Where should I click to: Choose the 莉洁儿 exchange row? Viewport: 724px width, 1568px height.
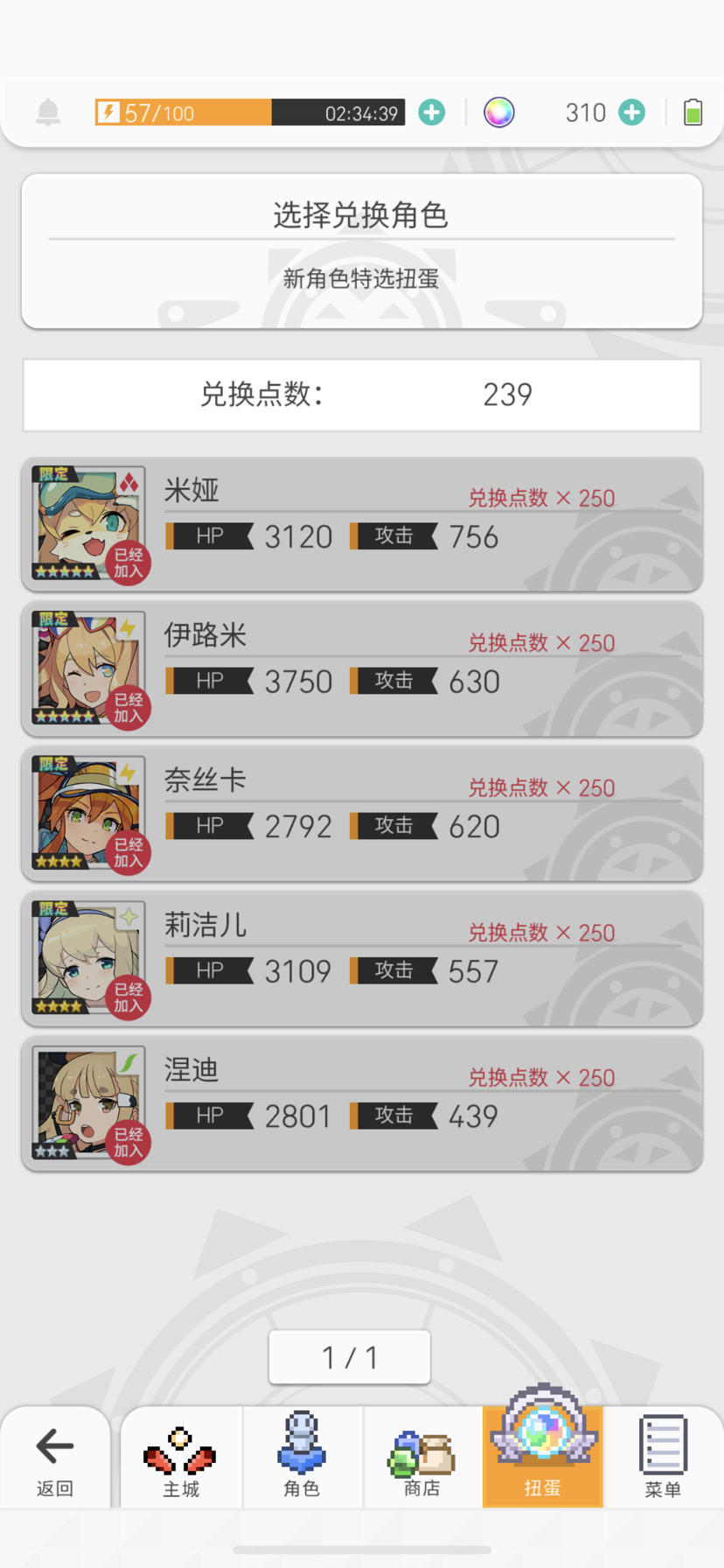[362, 959]
